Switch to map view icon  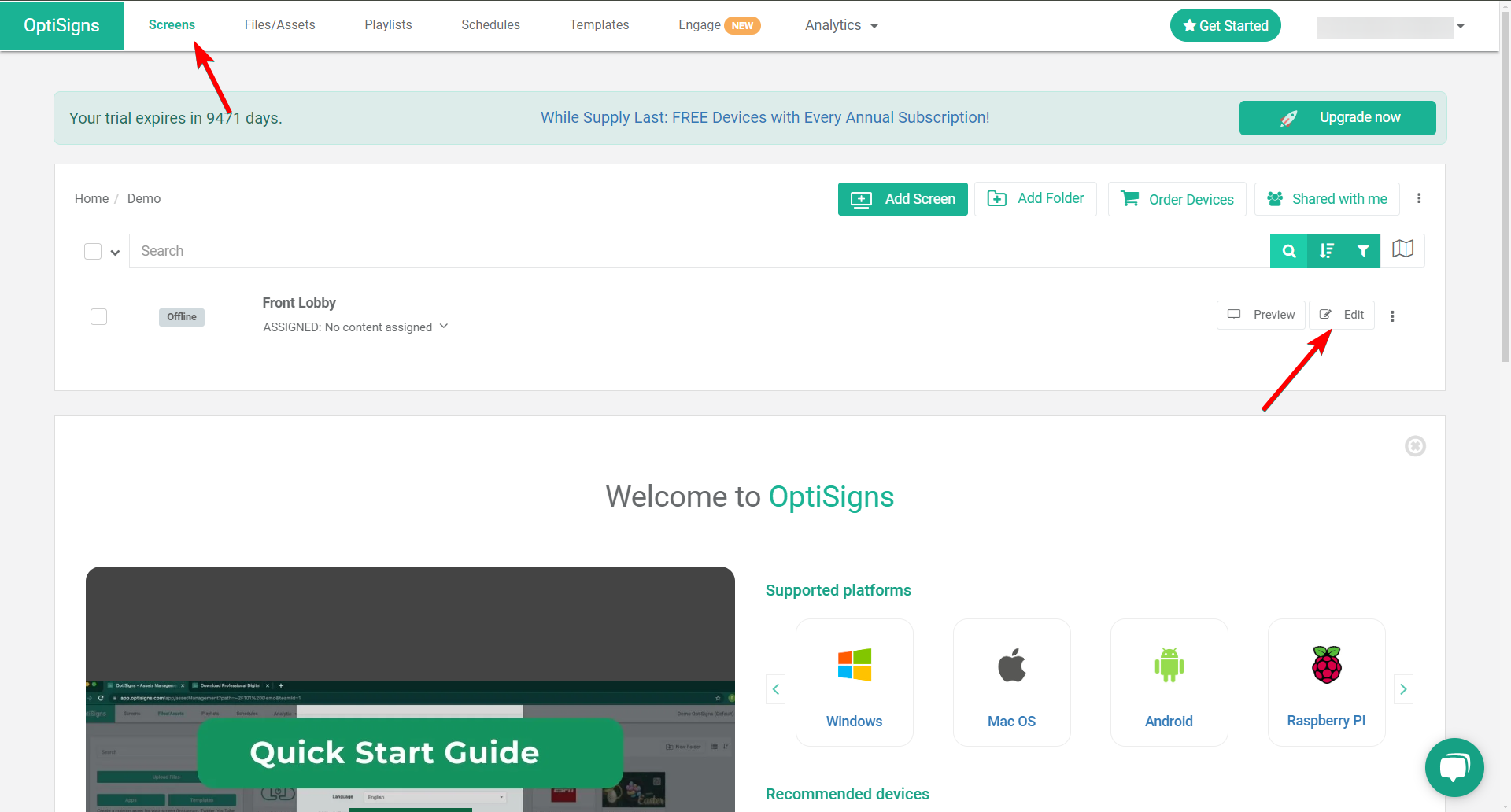pyautogui.click(x=1402, y=249)
